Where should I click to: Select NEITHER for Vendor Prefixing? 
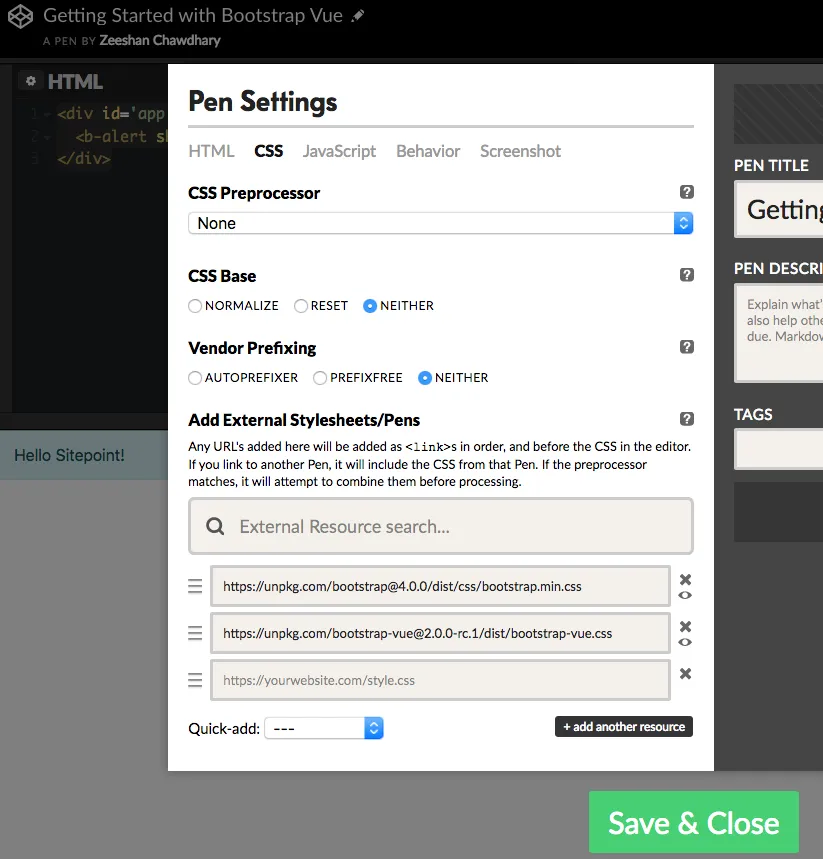point(425,378)
